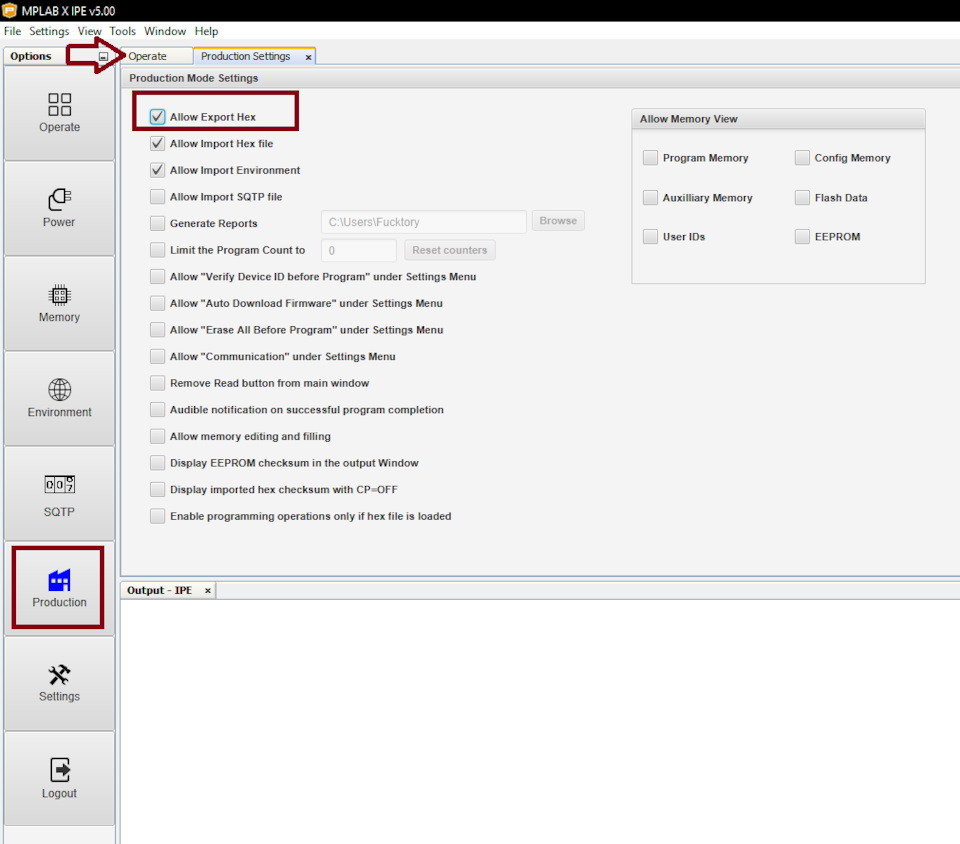Open the Production factory icon
960x844 pixels.
click(x=59, y=580)
